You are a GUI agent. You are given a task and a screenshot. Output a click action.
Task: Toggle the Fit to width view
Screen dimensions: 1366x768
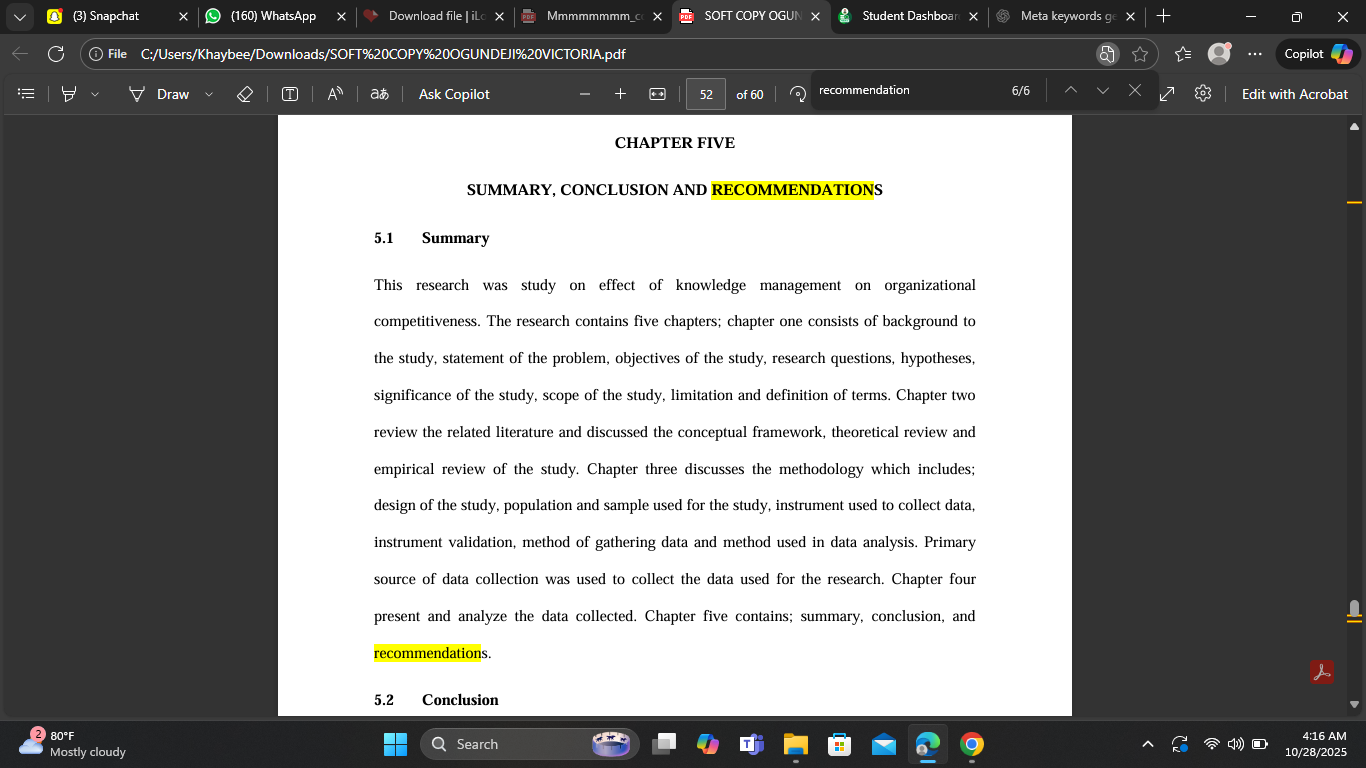(657, 94)
